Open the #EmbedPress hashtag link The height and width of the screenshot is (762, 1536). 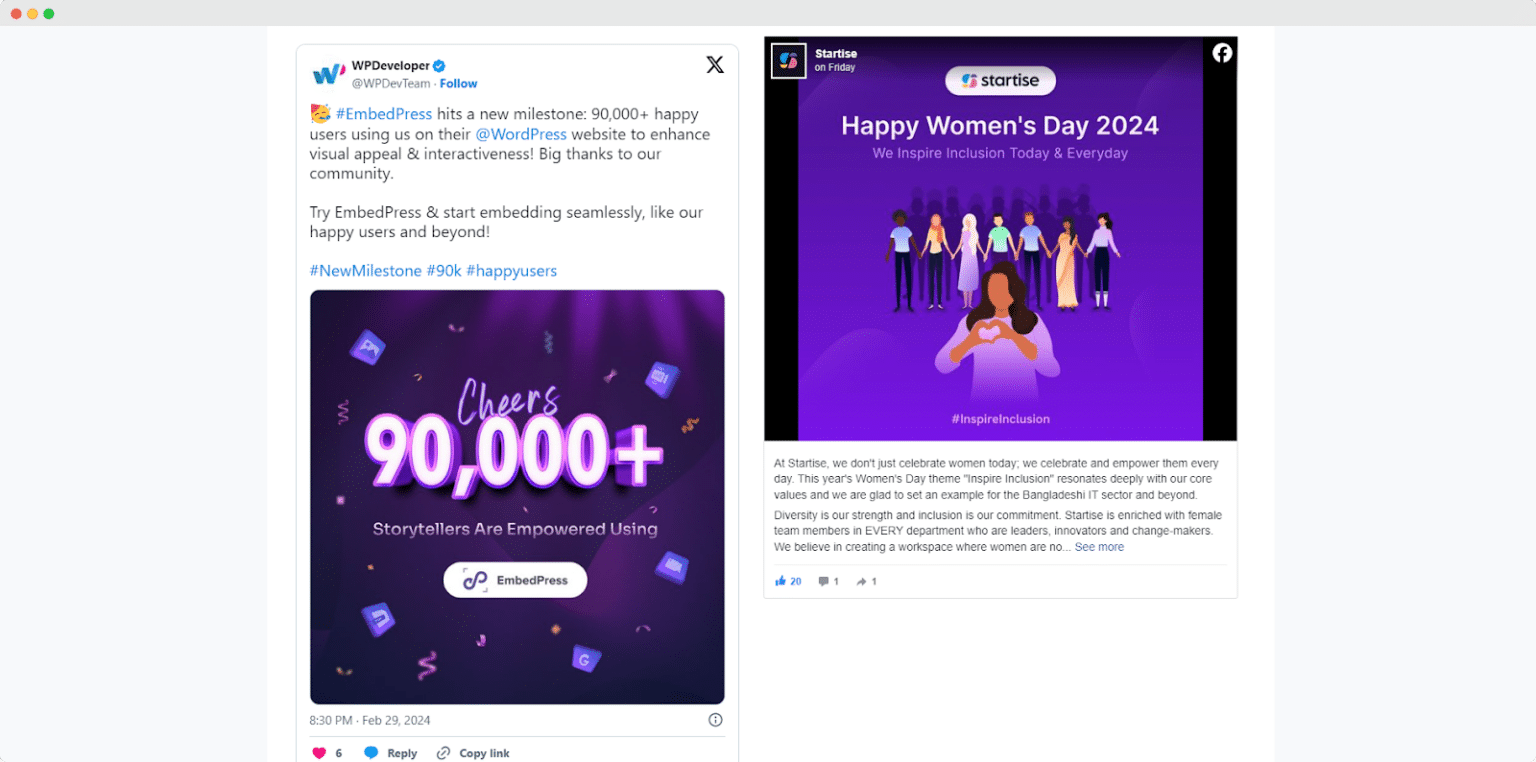[x=384, y=114]
